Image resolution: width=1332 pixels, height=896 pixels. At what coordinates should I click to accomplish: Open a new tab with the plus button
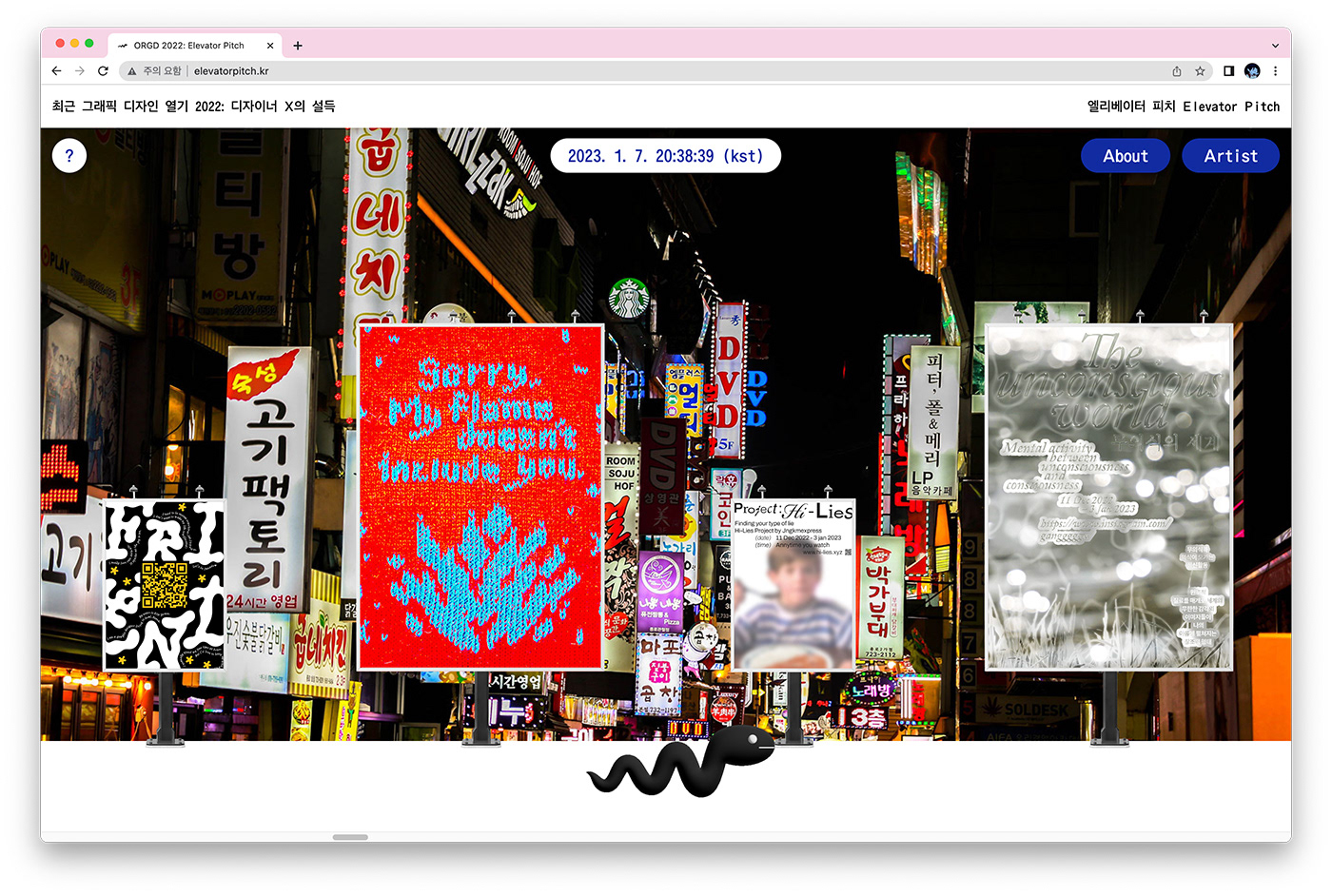pos(298,46)
